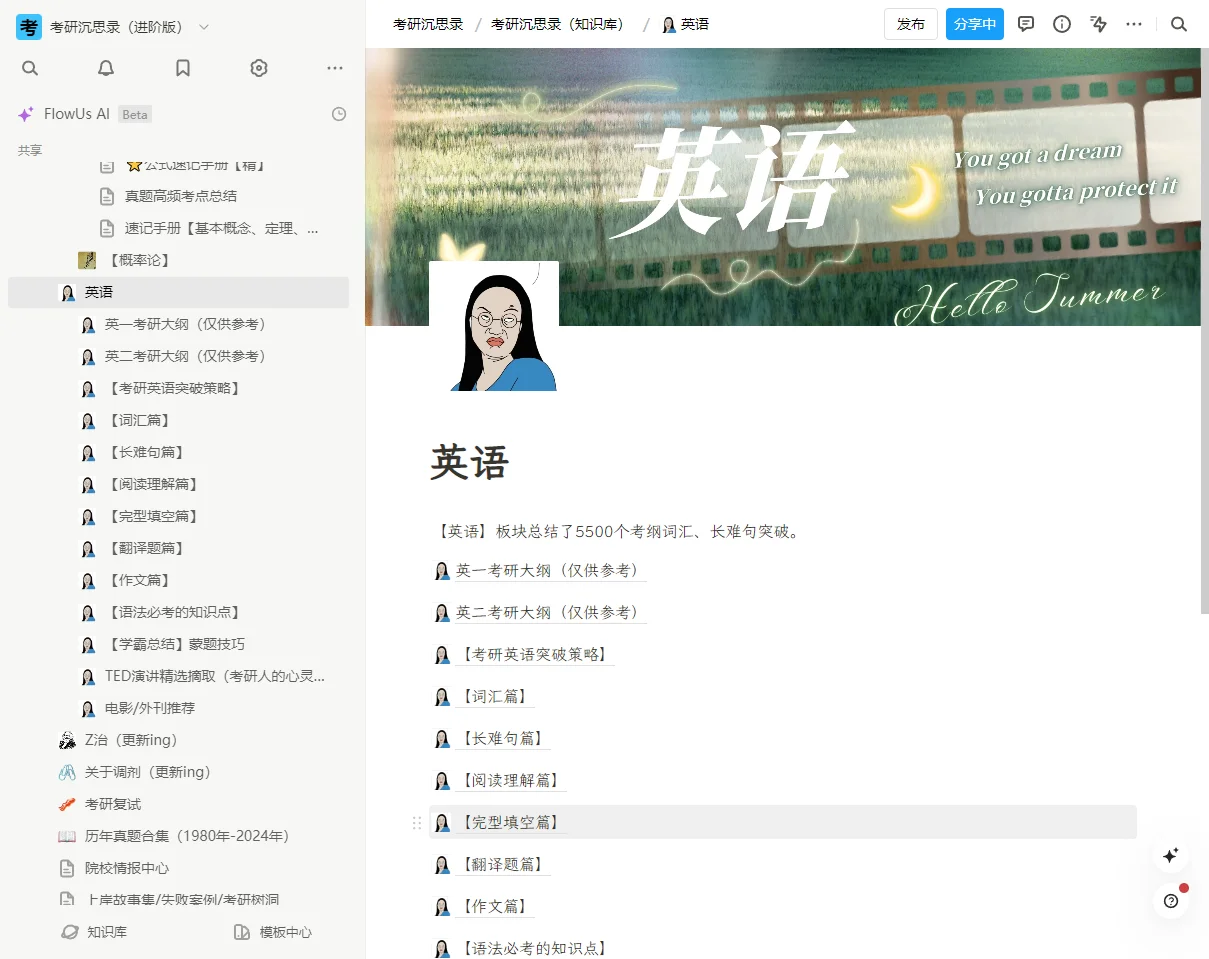The image size is (1209, 959).
Task: Click floating AI sparkle button
Action: pyautogui.click(x=1171, y=856)
